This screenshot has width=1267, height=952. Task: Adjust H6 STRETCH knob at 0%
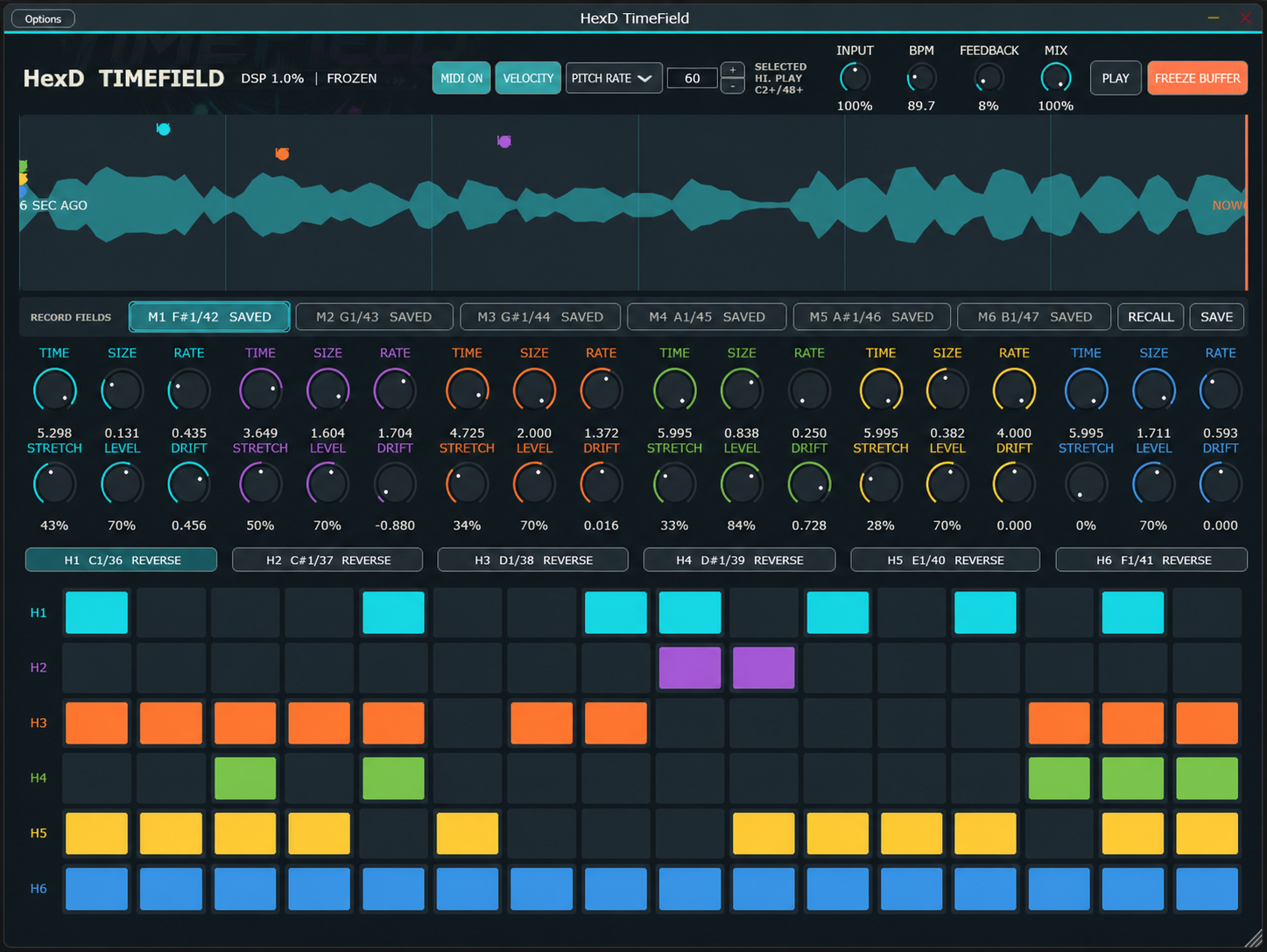coord(1086,483)
